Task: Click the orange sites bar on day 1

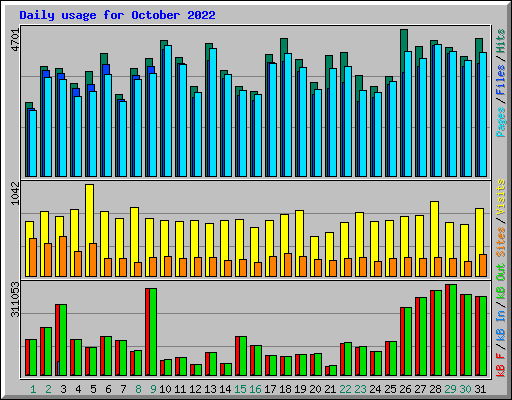Action: [x=33, y=257]
